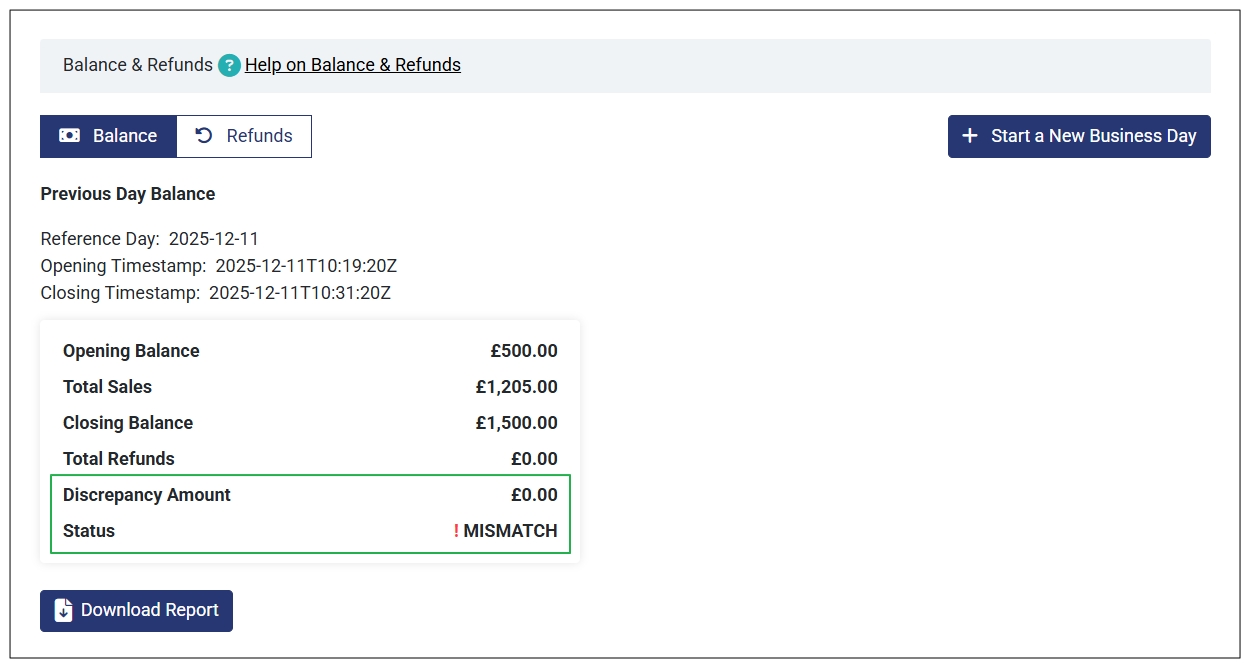Click the Total Sales £1,205.00 amount
This screenshot has width=1252, height=670.
tap(516, 387)
